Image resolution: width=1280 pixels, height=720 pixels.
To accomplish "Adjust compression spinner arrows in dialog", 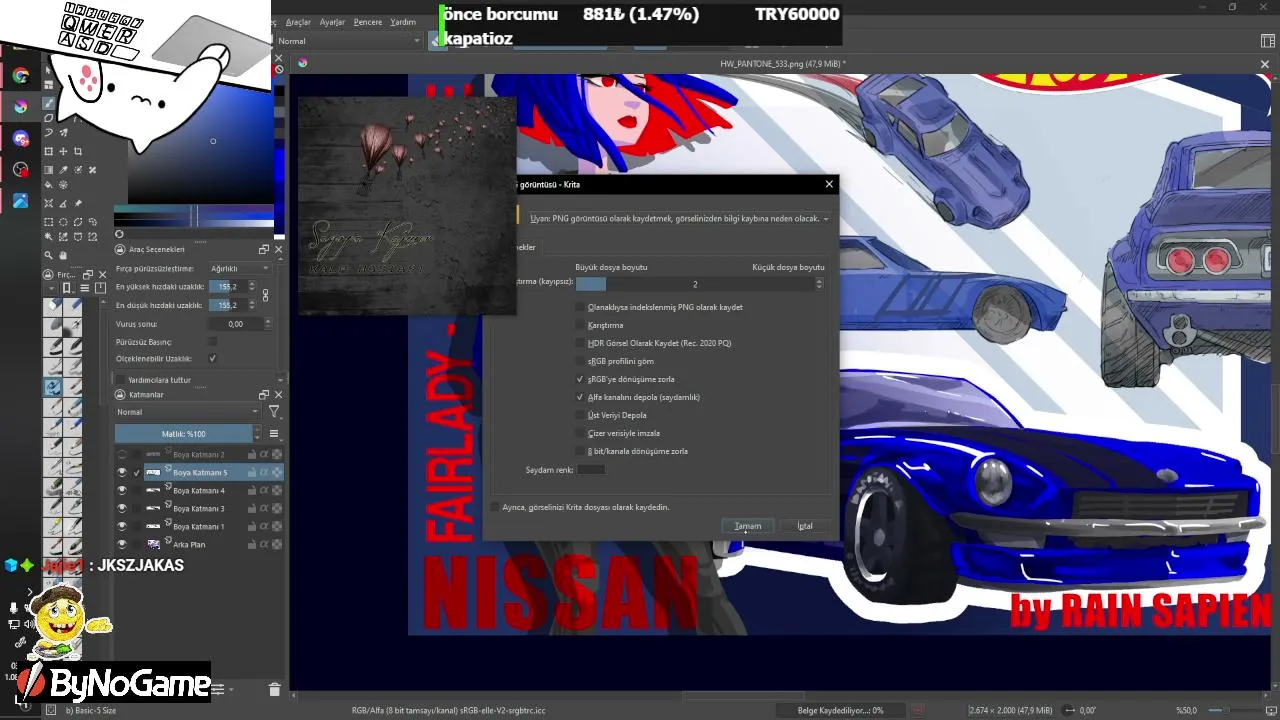I will [820, 284].
